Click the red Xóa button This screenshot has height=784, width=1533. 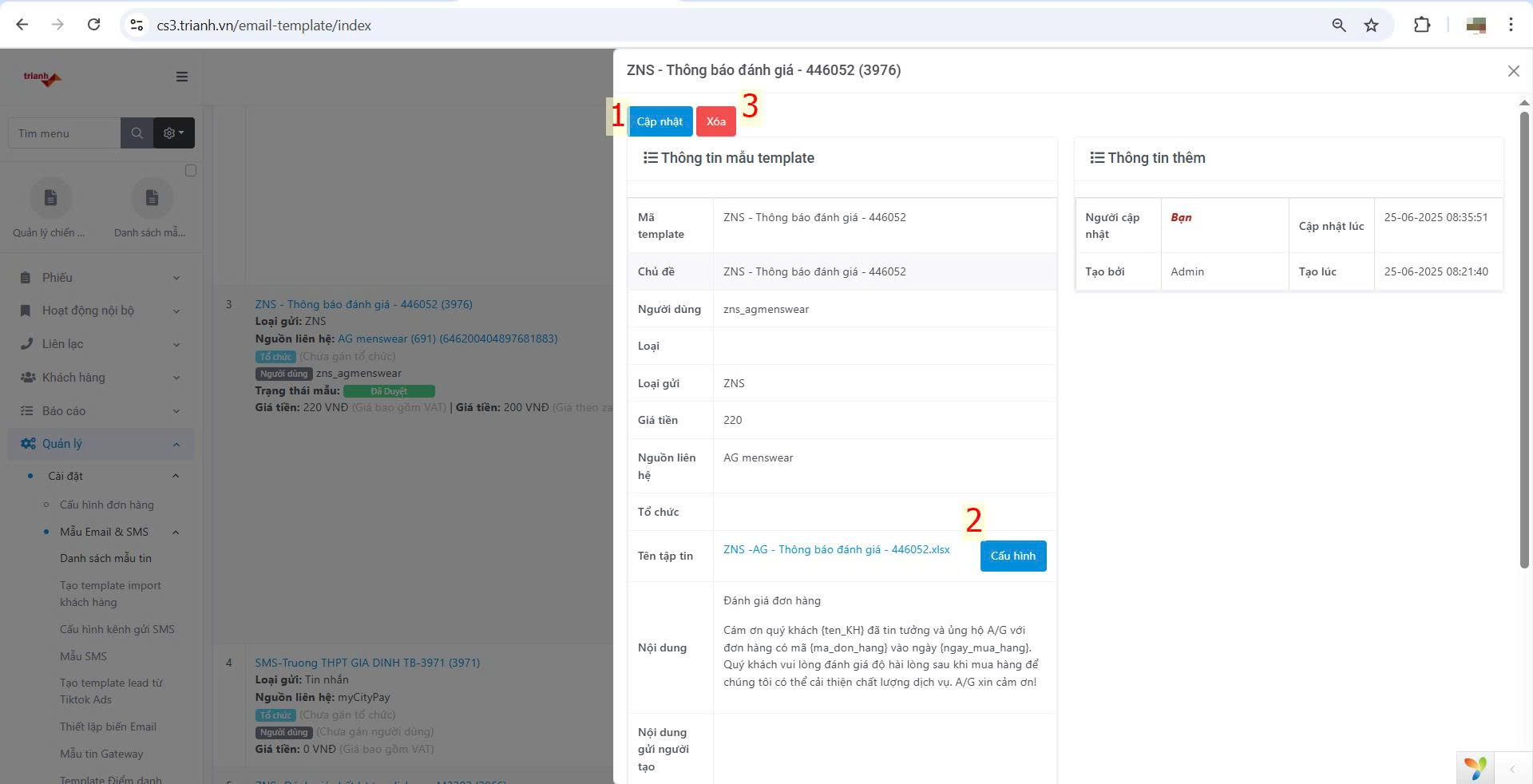(x=715, y=121)
